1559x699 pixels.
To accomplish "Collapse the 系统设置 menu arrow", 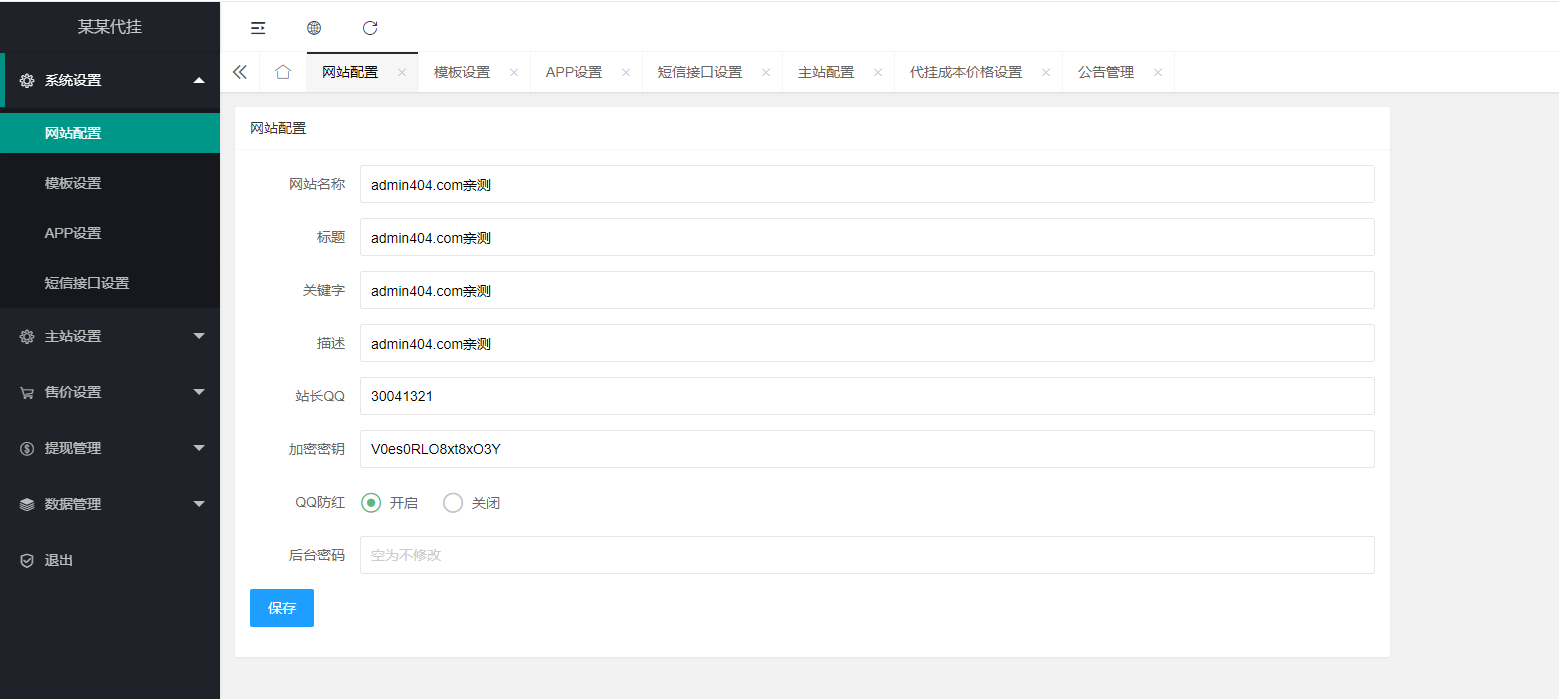I will 199,80.
